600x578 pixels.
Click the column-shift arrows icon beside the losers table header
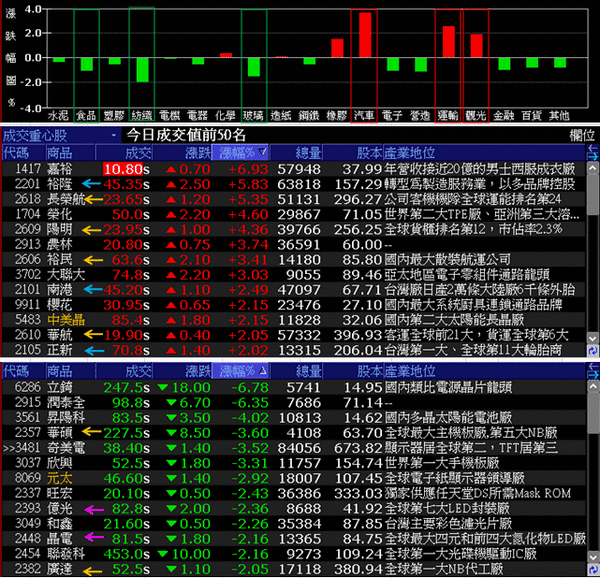[592, 371]
